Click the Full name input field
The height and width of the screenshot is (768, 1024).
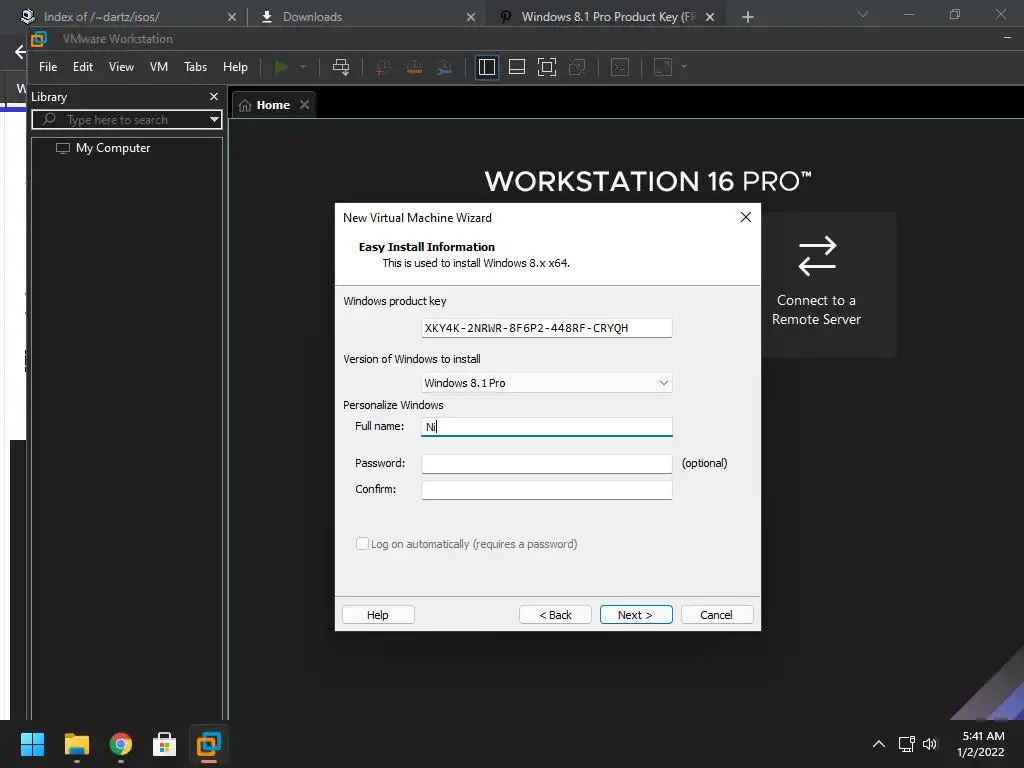pyautogui.click(x=547, y=426)
